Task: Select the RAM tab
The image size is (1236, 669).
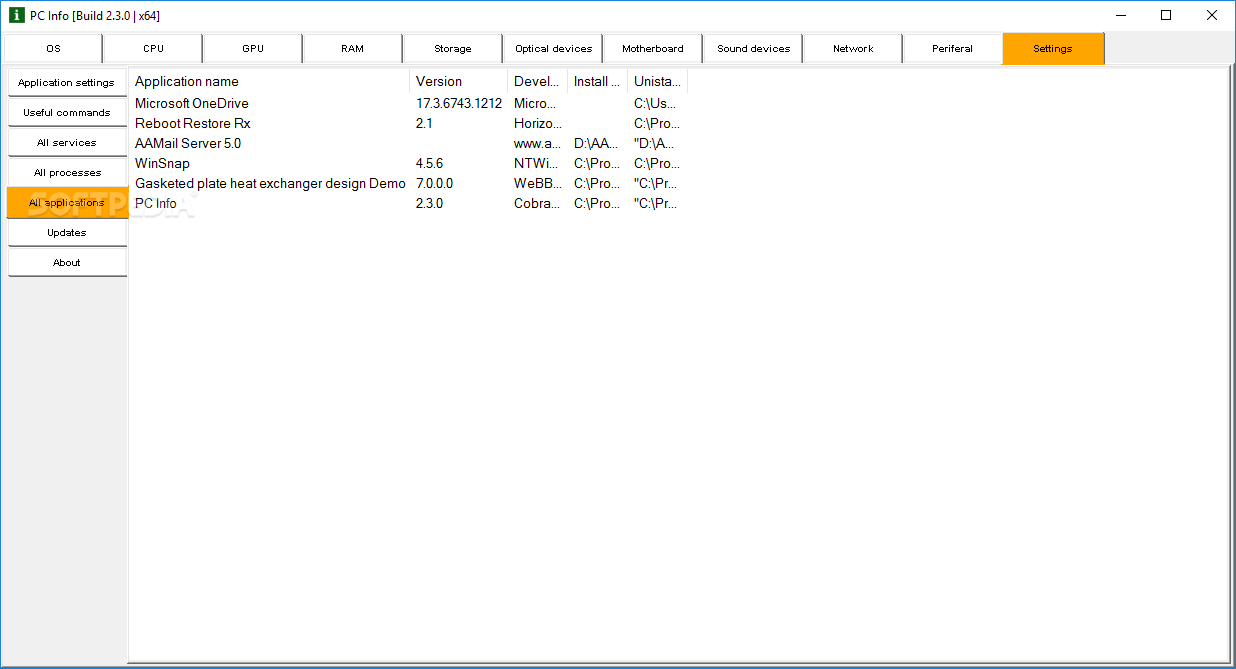Action: tap(353, 48)
